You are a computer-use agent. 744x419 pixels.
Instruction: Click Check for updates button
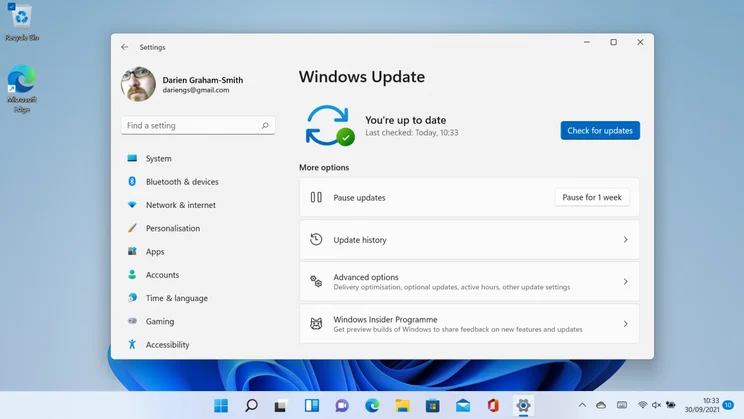tap(600, 130)
